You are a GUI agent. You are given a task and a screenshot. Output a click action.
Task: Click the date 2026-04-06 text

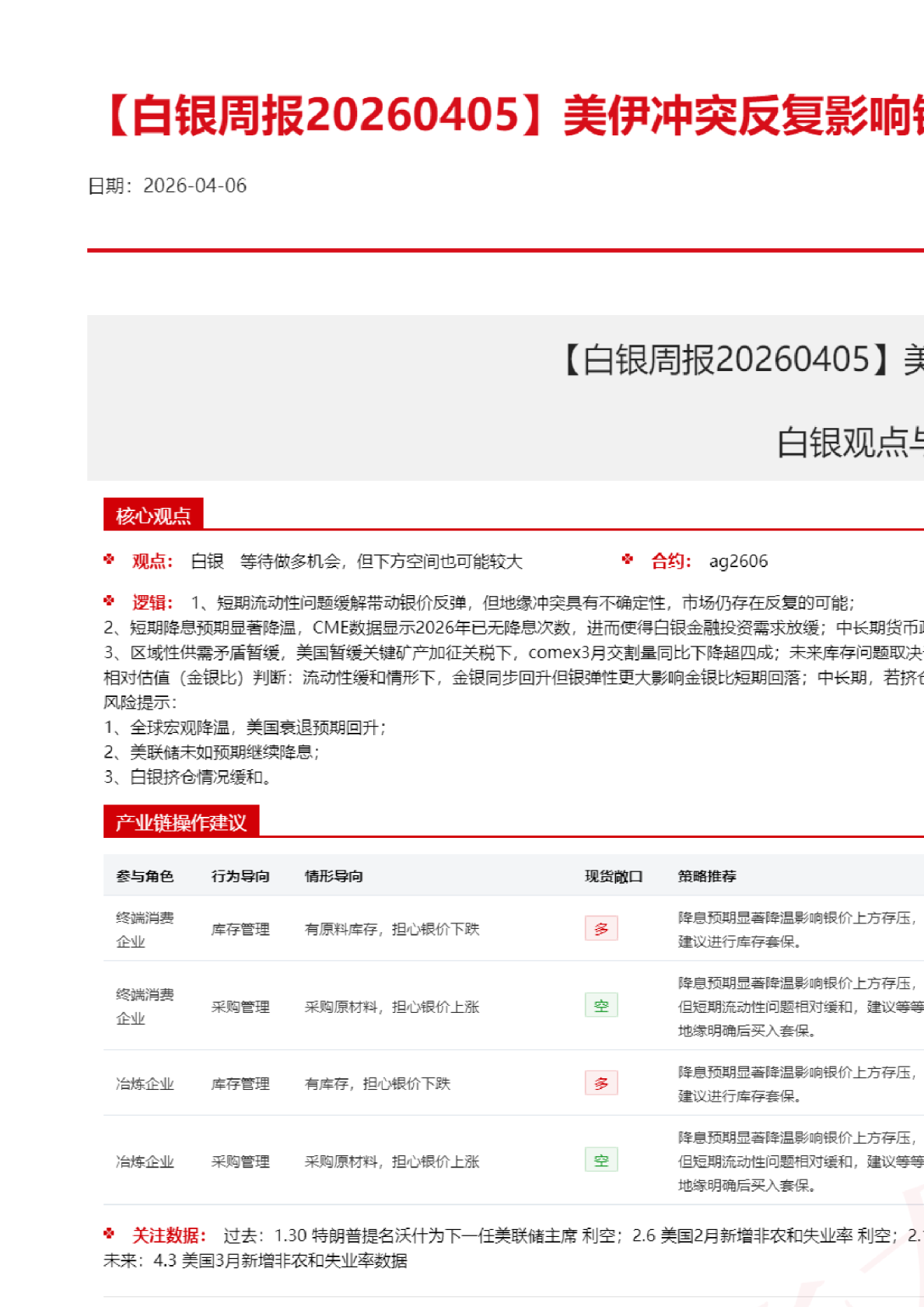[x=194, y=186]
